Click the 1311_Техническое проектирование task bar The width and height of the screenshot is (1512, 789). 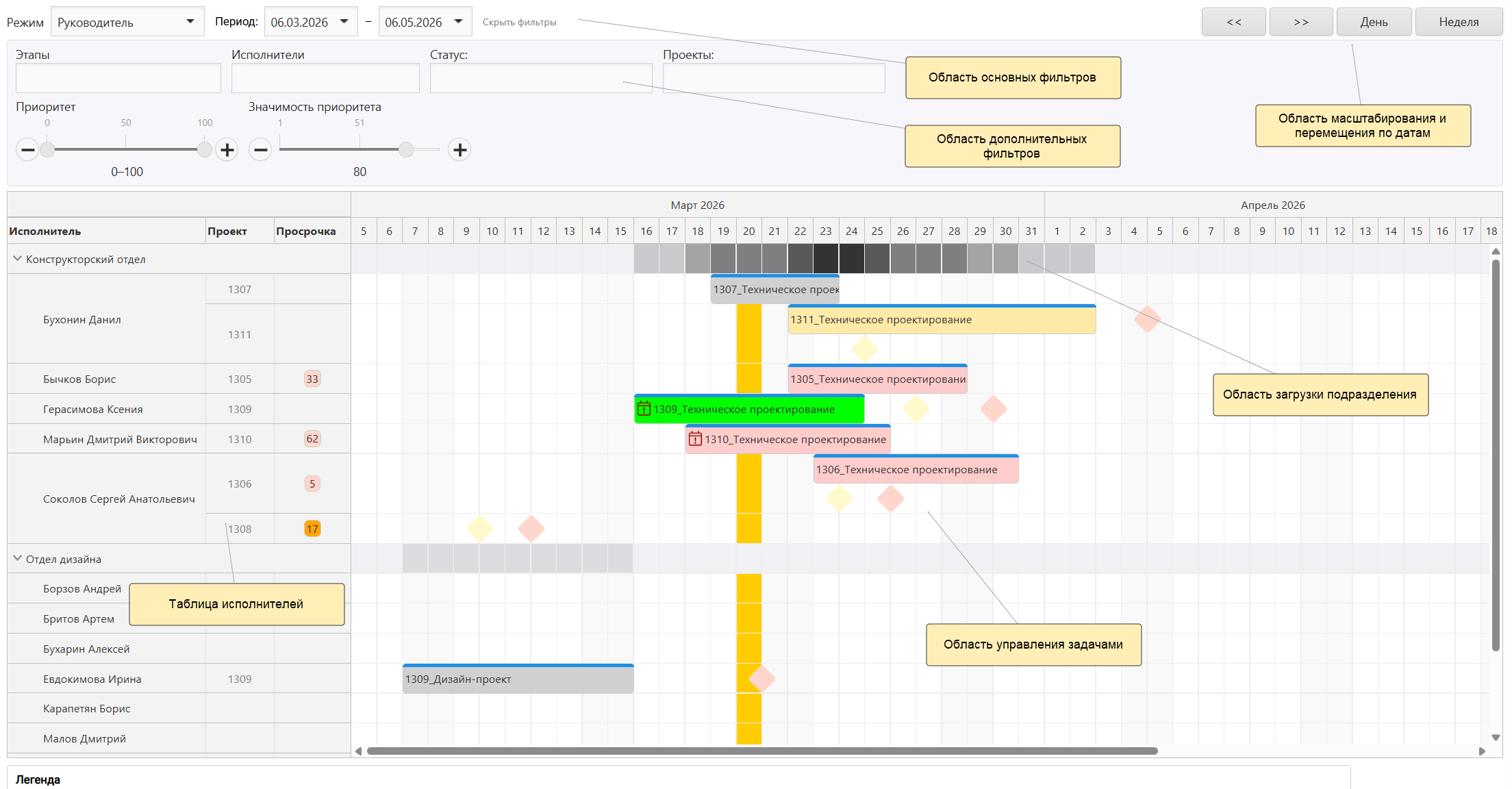(x=941, y=320)
